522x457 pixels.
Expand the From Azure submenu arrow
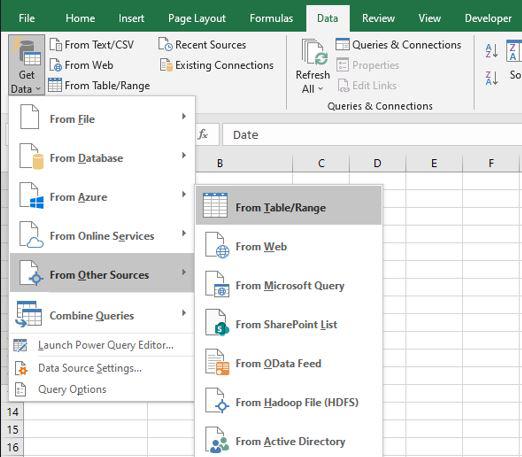[x=184, y=194]
